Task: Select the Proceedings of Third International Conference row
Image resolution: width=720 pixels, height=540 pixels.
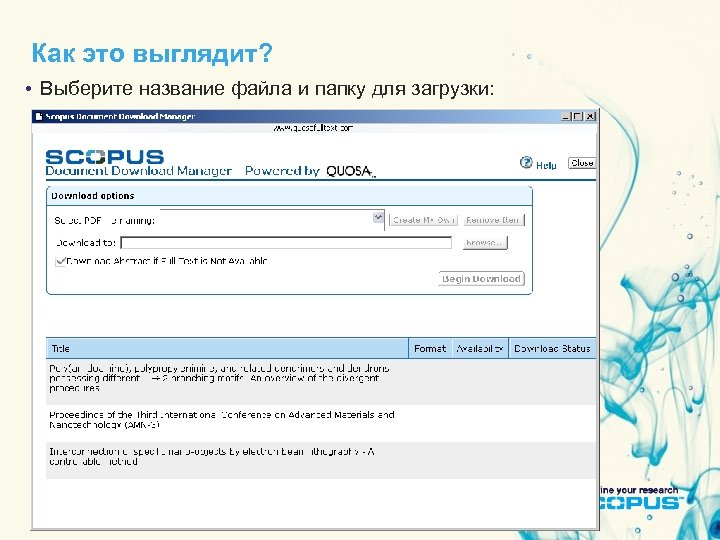Action: (x=321, y=423)
